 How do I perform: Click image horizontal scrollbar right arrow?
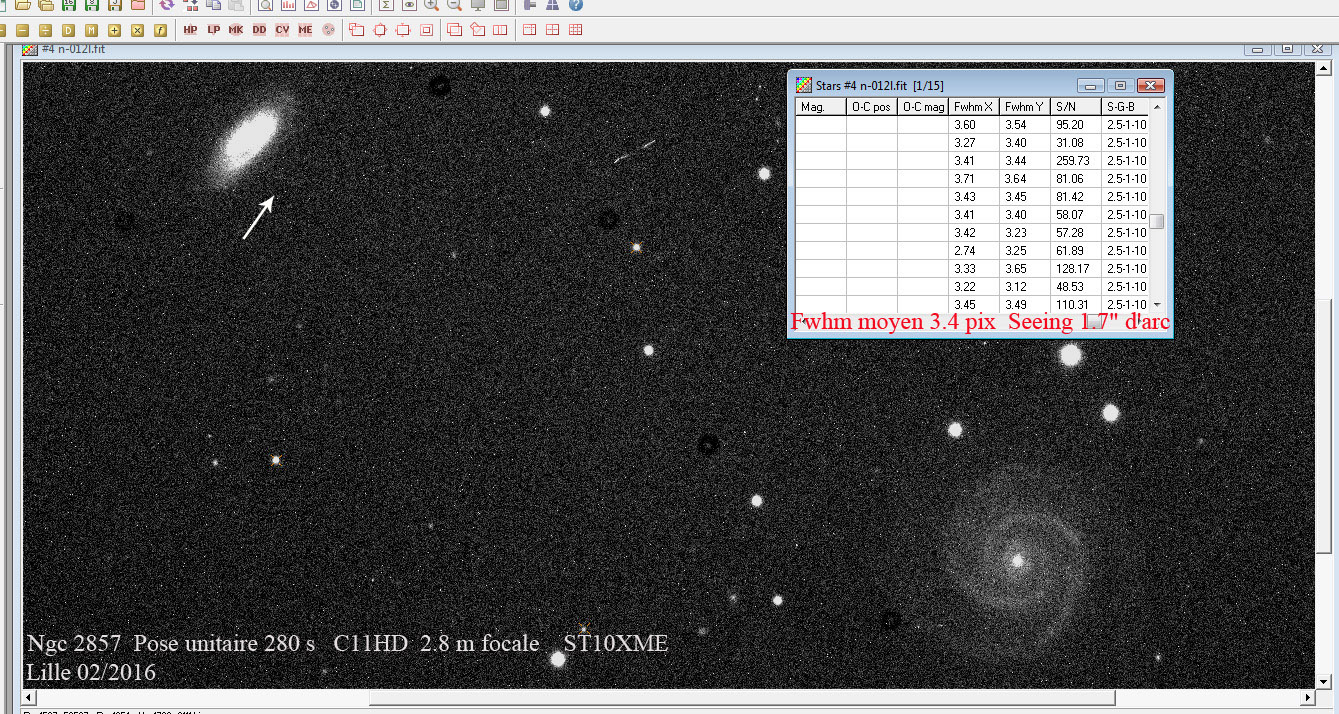1309,697
